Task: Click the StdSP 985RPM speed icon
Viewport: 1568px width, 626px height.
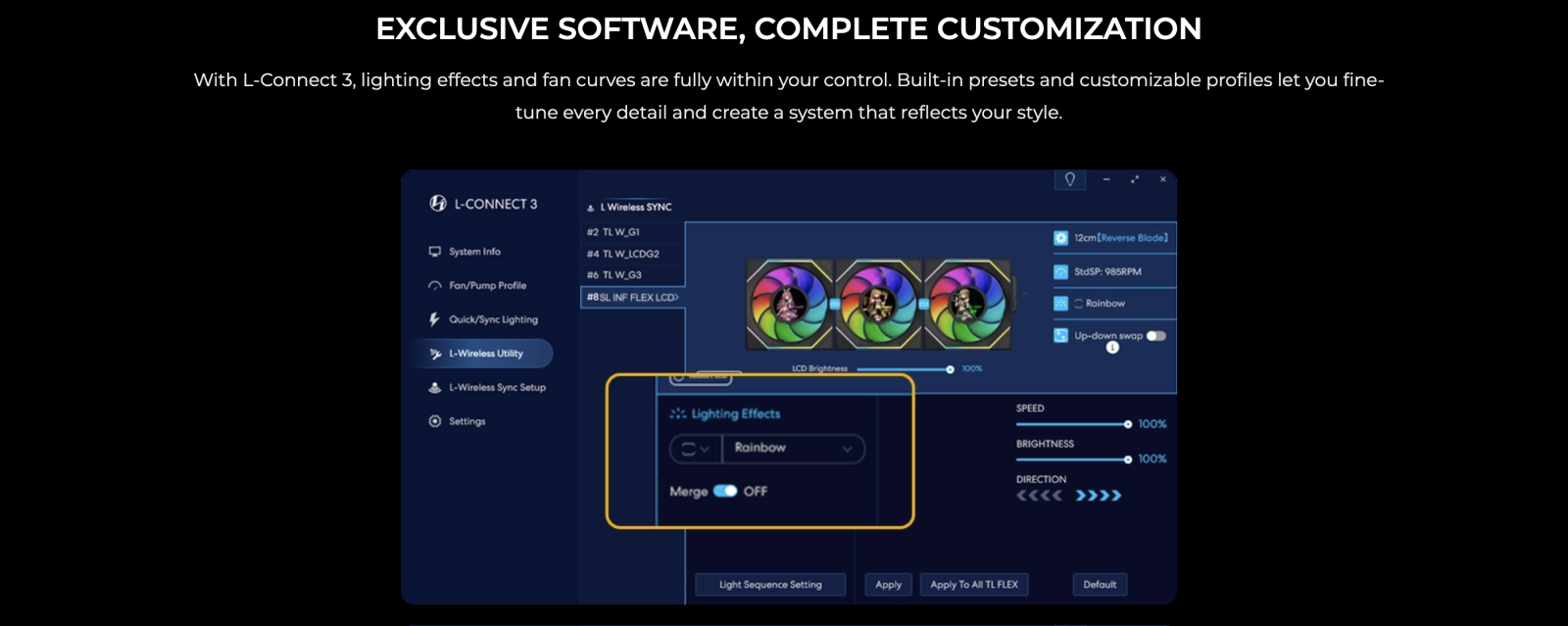Action: 1060,271
